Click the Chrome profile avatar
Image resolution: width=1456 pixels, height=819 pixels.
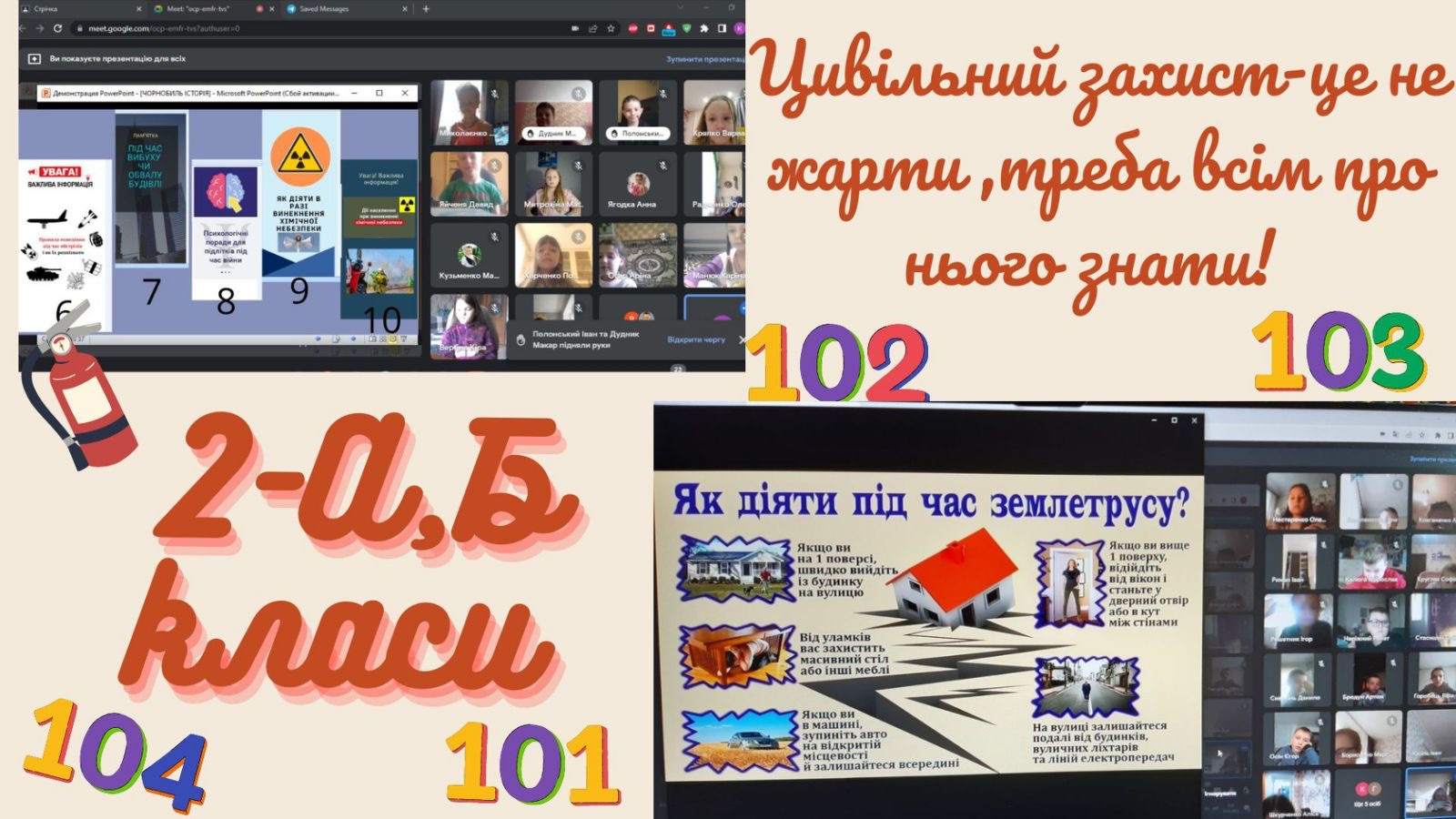click(739, 28)
